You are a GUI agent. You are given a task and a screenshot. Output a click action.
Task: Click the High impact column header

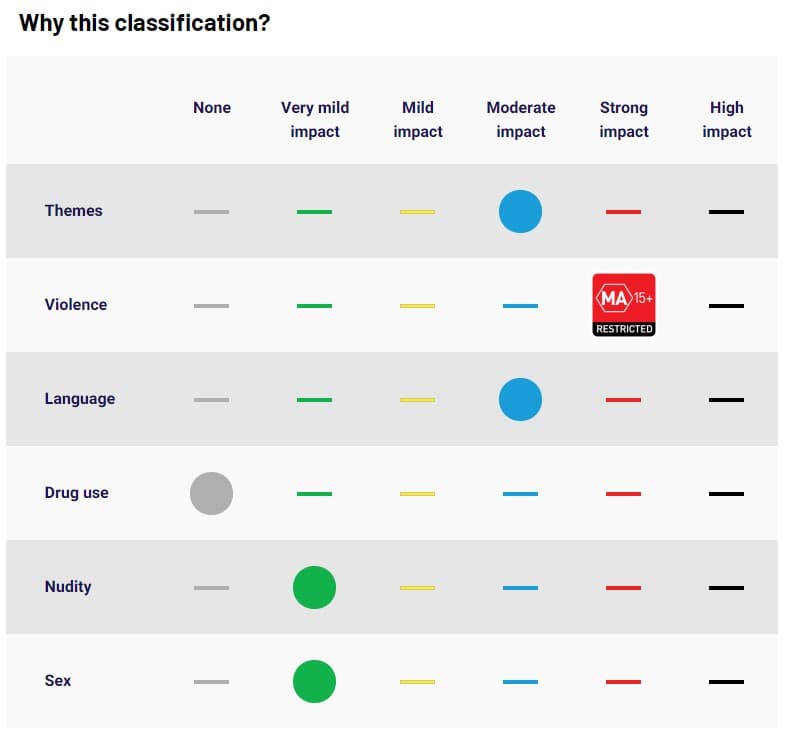(727, 120)
